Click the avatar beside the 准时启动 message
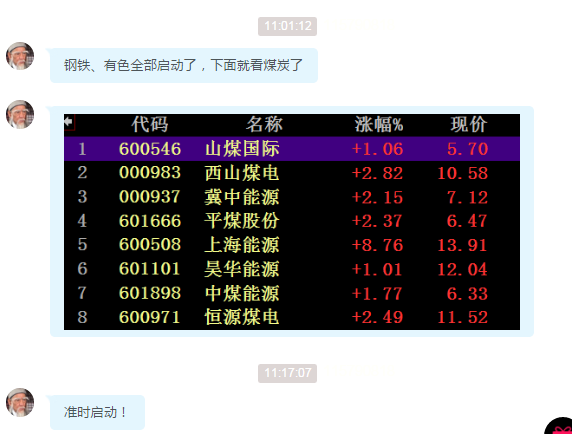 [x=20, y=402]
